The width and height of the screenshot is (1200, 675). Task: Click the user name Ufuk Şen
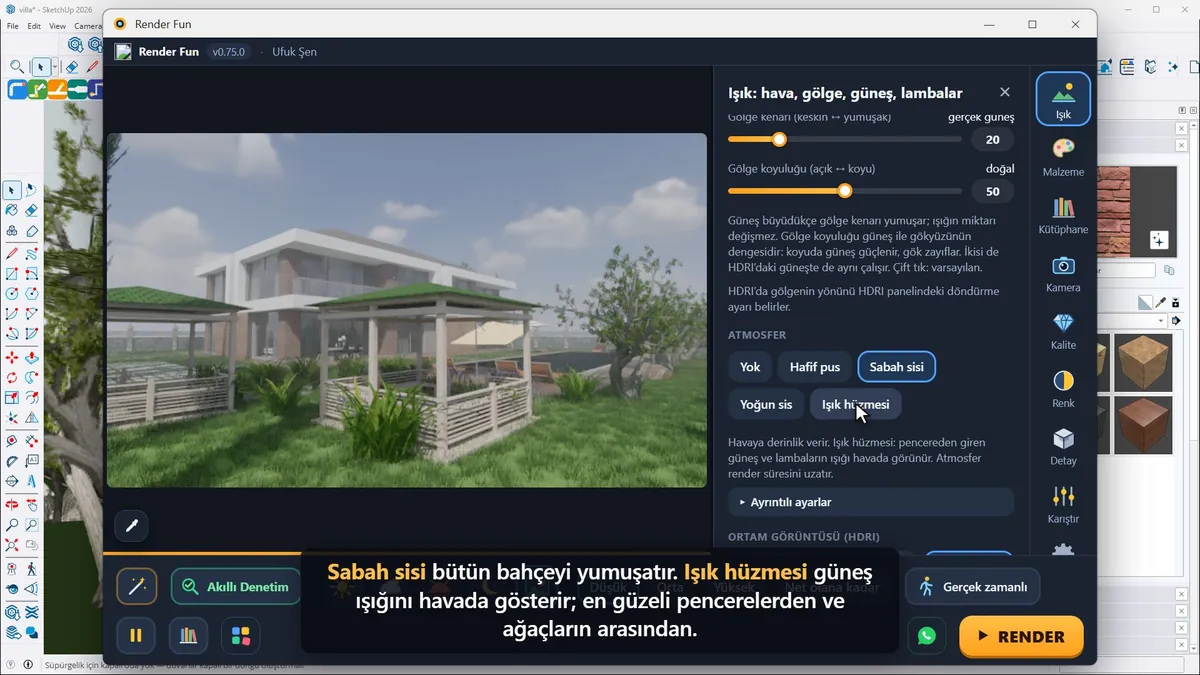(x=294, y=52)
